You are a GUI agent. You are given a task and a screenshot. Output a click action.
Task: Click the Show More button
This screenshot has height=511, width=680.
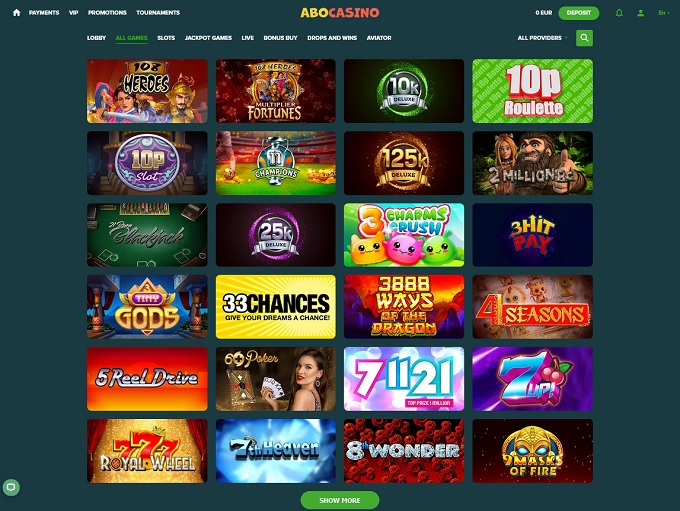click(340, 500)
